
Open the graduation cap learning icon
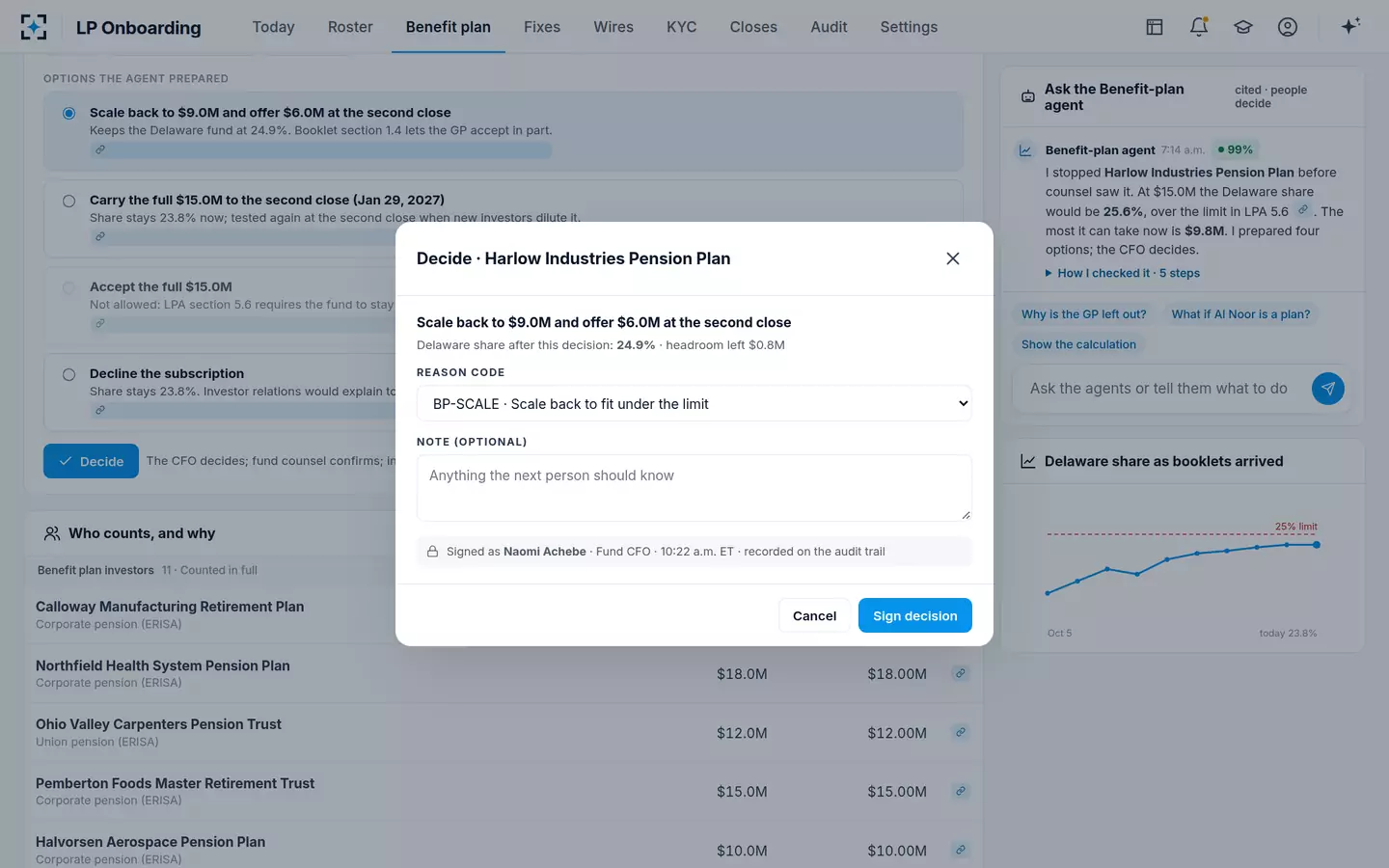[x=1243, y=27]
